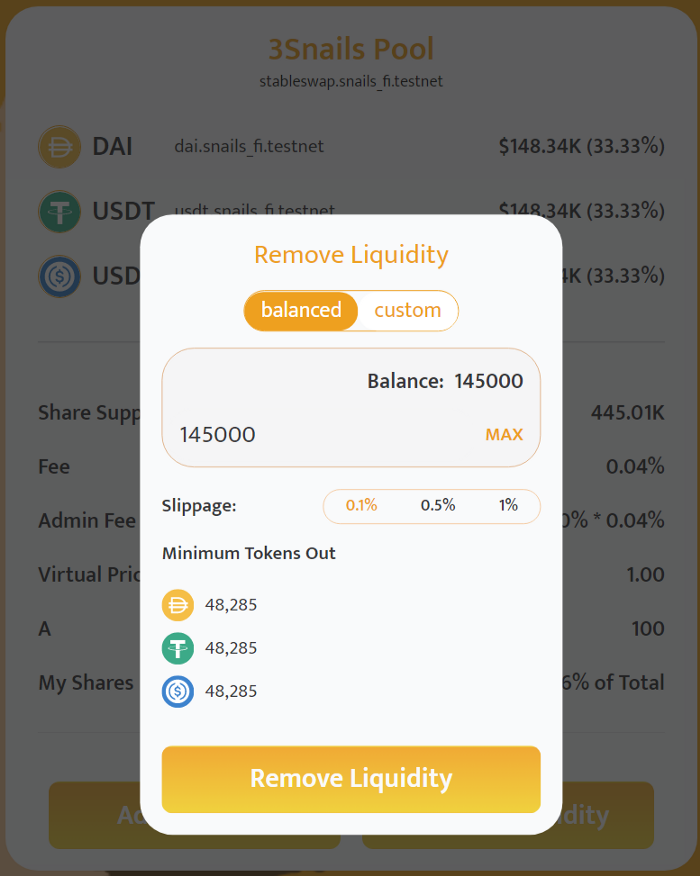
Task: Click the Balance: 145000 label
Action: coord(445,381)
